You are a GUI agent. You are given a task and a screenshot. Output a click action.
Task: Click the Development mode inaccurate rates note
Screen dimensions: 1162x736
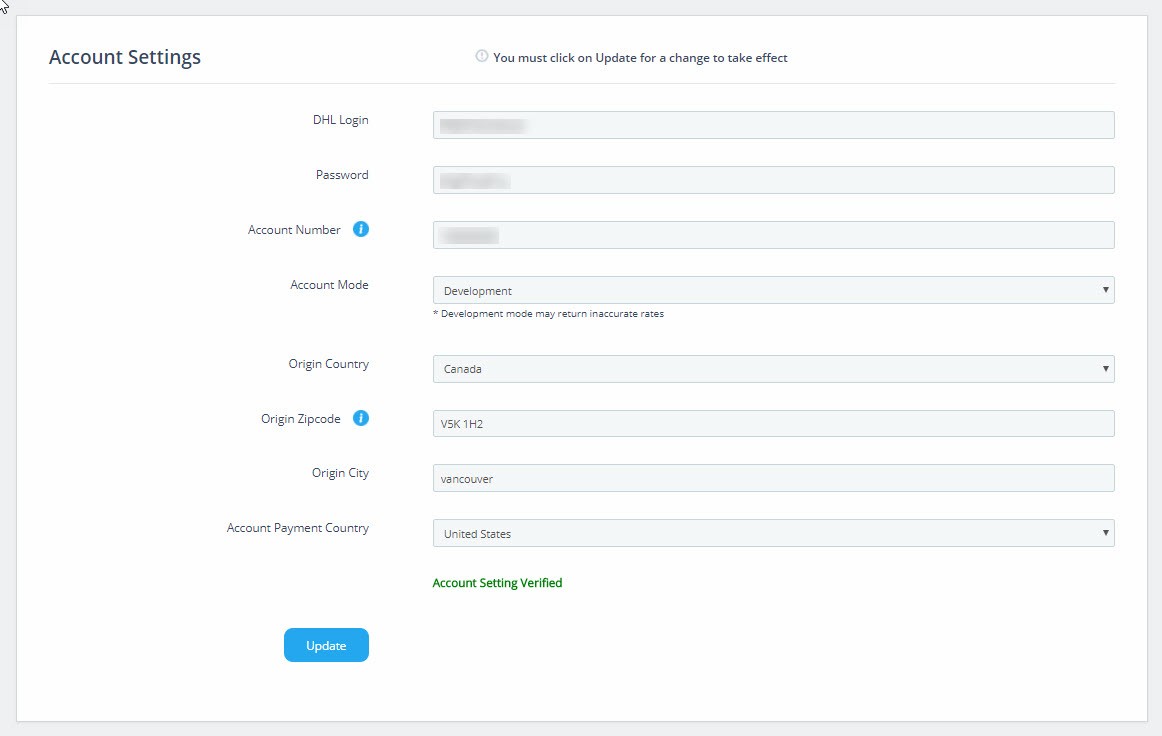pyautogui.click(x=548, y=314)
